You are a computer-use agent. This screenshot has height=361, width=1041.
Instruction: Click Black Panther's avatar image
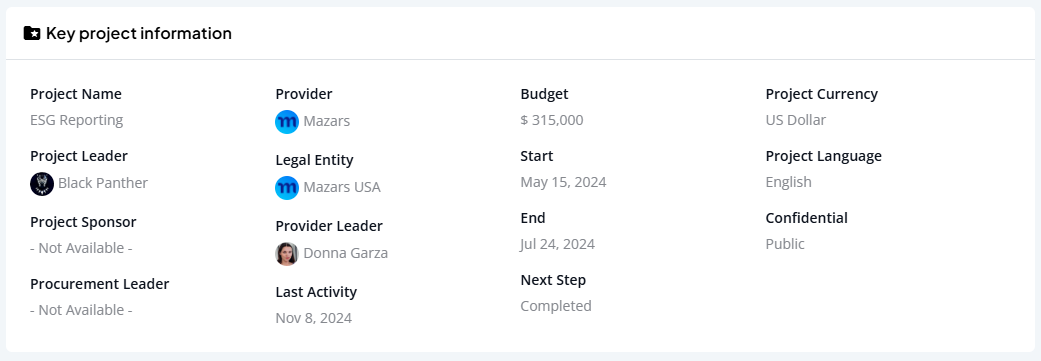42,184
